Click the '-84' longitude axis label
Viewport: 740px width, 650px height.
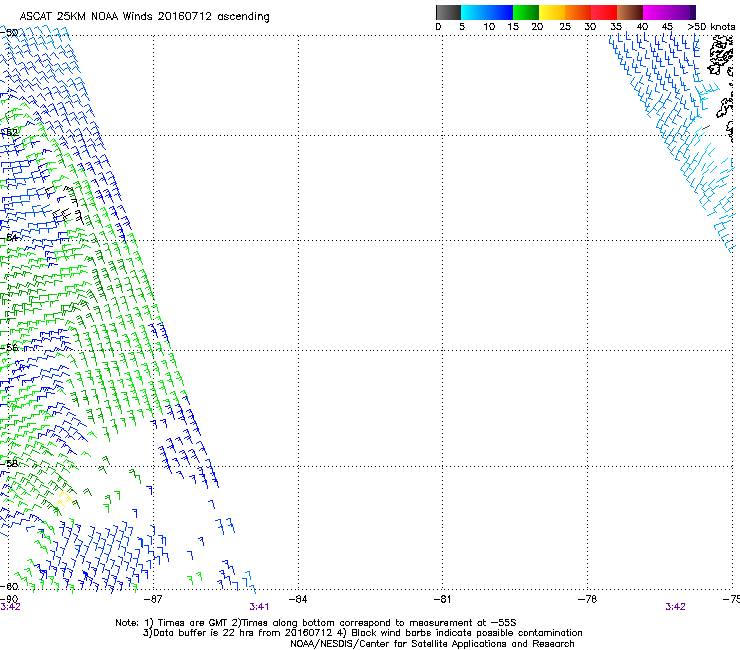(x=298, y=599)
